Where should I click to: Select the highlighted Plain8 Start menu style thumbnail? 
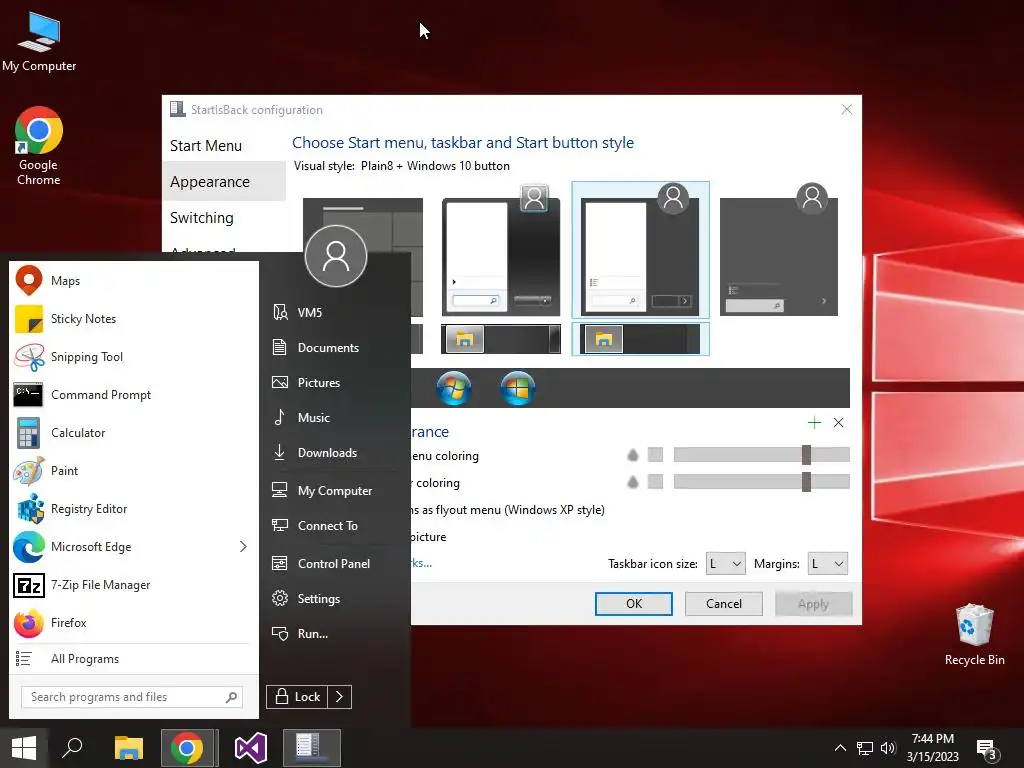(x=640, y=249)
